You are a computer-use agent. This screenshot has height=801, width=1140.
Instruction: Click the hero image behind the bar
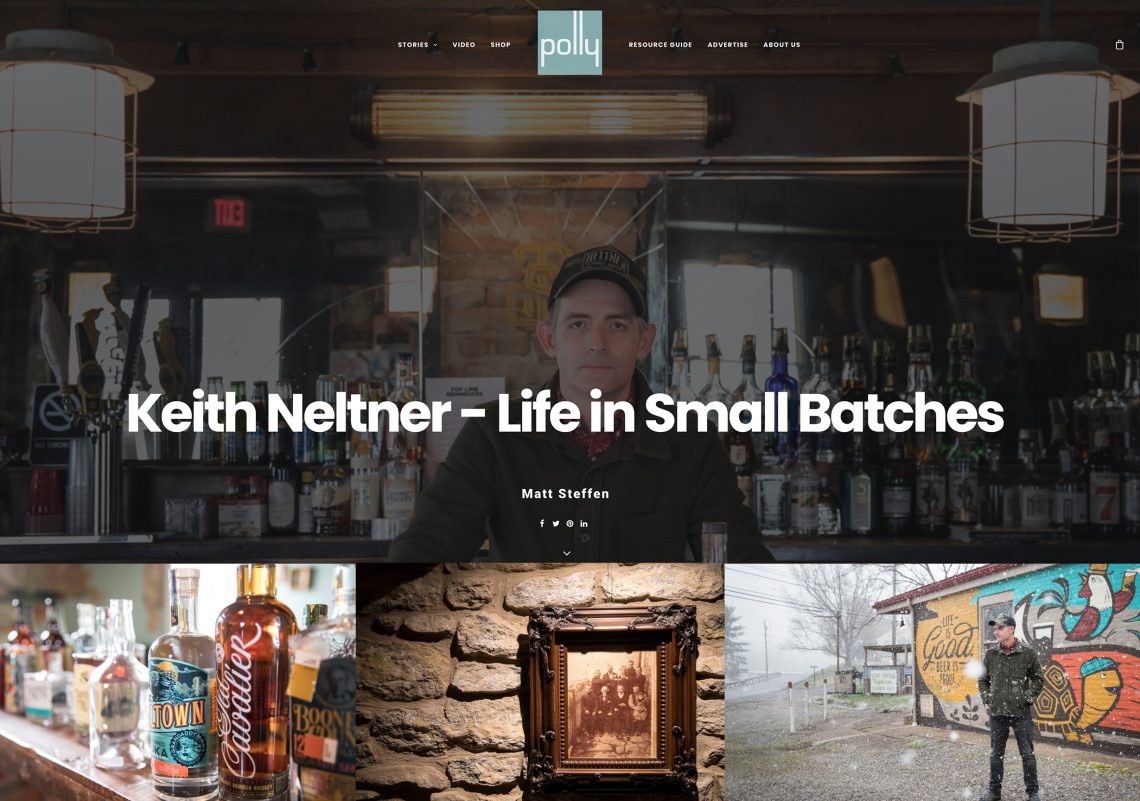(570, 218)
